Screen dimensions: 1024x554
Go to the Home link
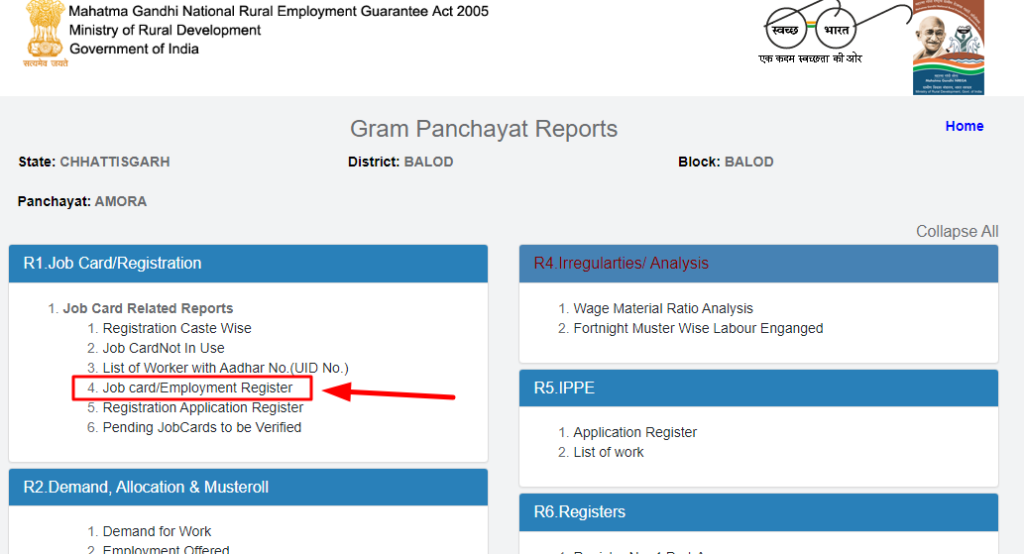(964, 126)
